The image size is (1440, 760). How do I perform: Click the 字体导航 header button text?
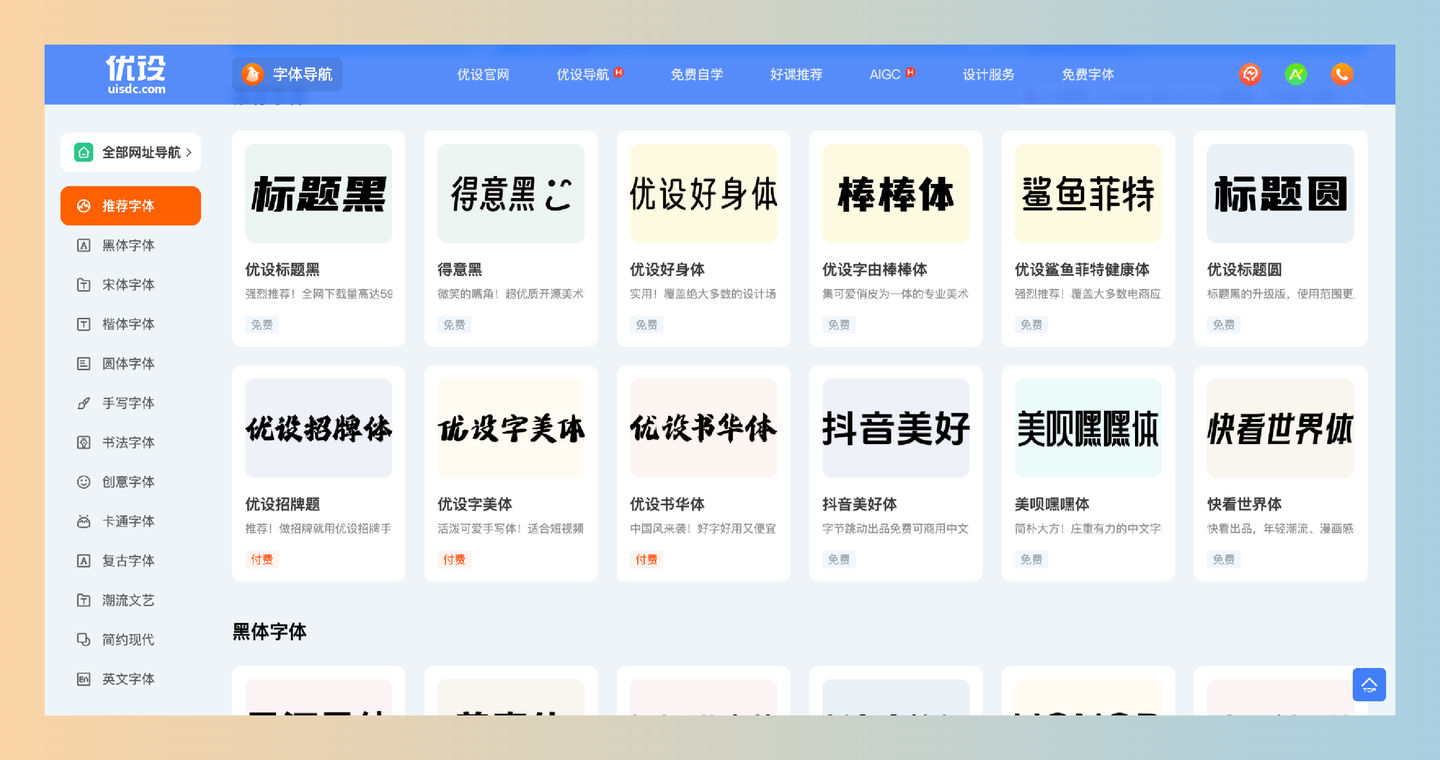(x=303, y=75)
